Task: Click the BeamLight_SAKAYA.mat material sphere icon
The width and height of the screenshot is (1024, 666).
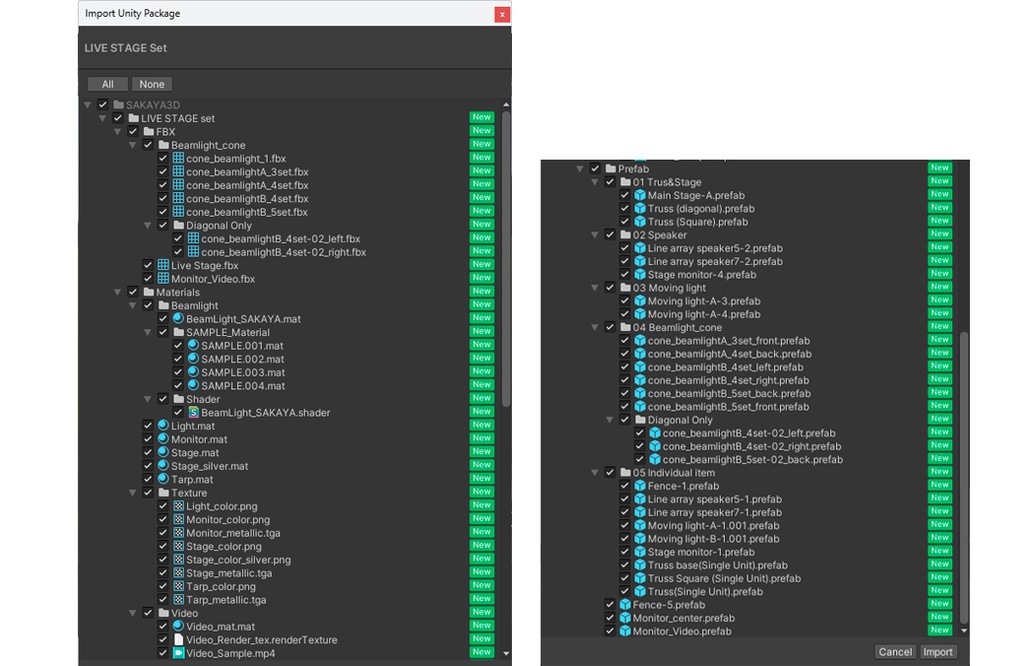Action: (178, 319)
